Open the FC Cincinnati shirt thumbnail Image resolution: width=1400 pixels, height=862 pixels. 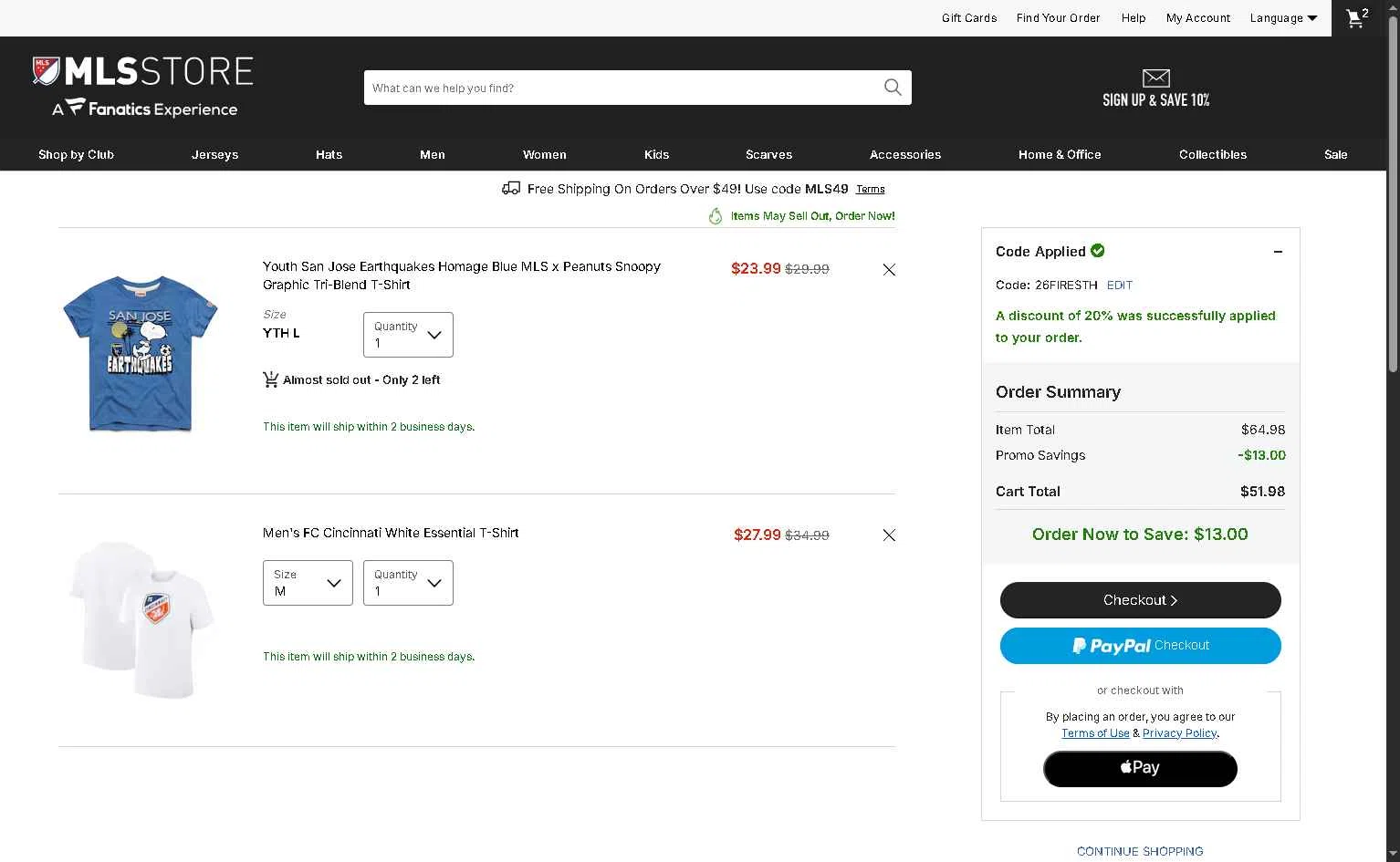pos(141,619)
